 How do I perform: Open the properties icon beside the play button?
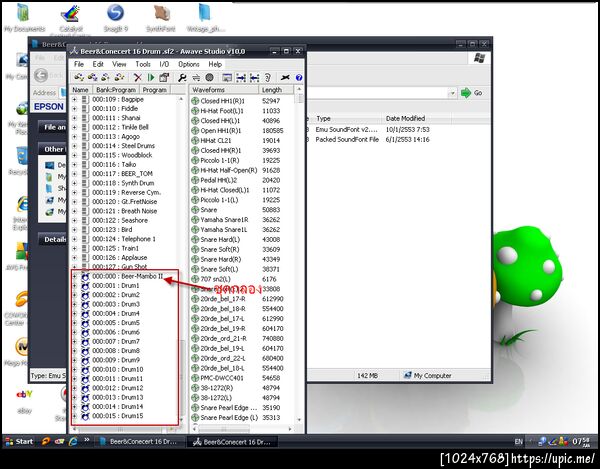coord(164,78)
